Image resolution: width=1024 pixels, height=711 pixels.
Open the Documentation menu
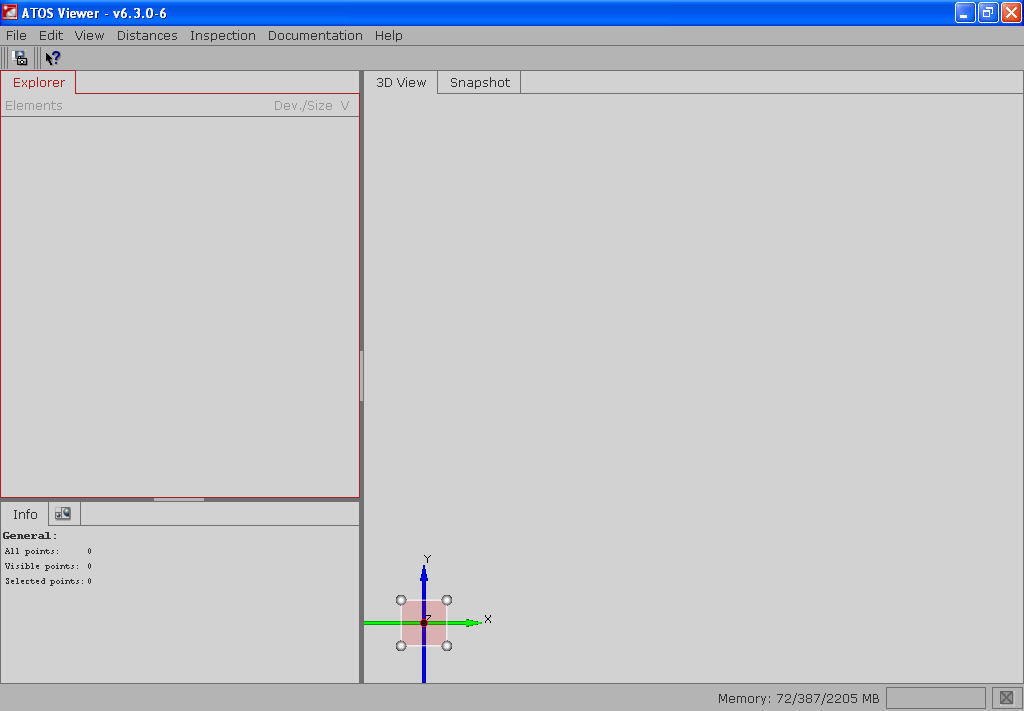pyautogui.click(x=315, y=35)
